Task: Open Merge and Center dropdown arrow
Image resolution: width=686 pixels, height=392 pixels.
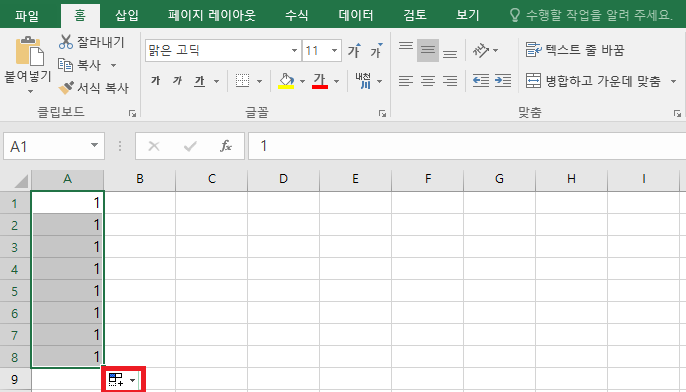Action: (x=673, y=81)
